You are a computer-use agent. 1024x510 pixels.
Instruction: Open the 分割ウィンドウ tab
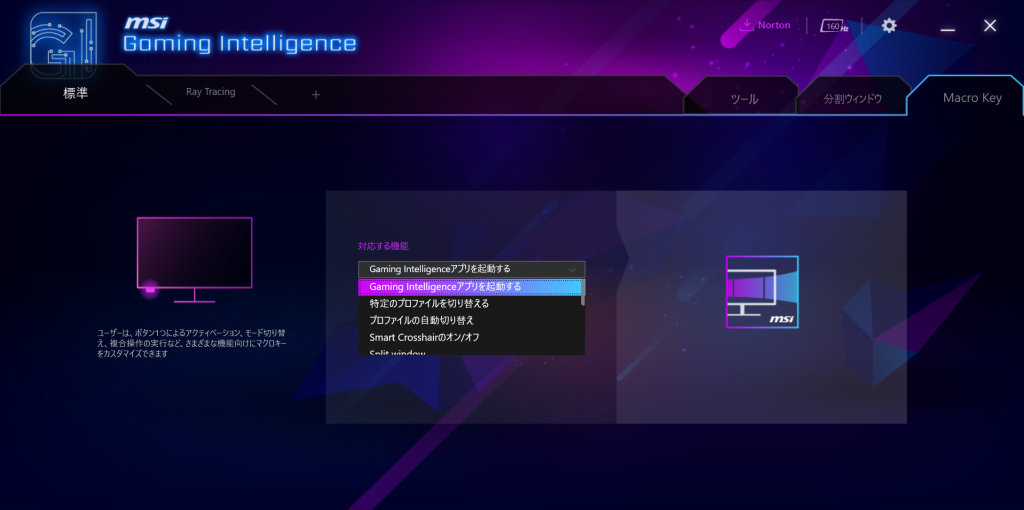(853, 99)
